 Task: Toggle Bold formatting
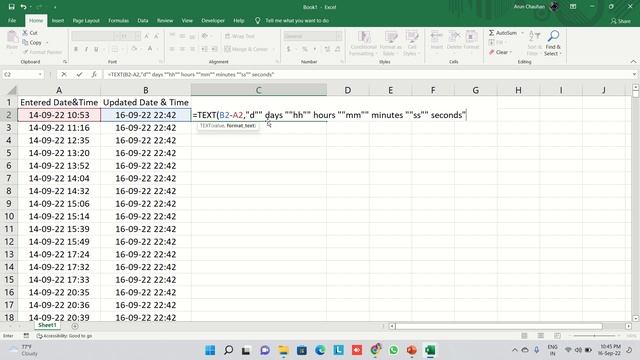pyautogui.click(x=76, y=49)
